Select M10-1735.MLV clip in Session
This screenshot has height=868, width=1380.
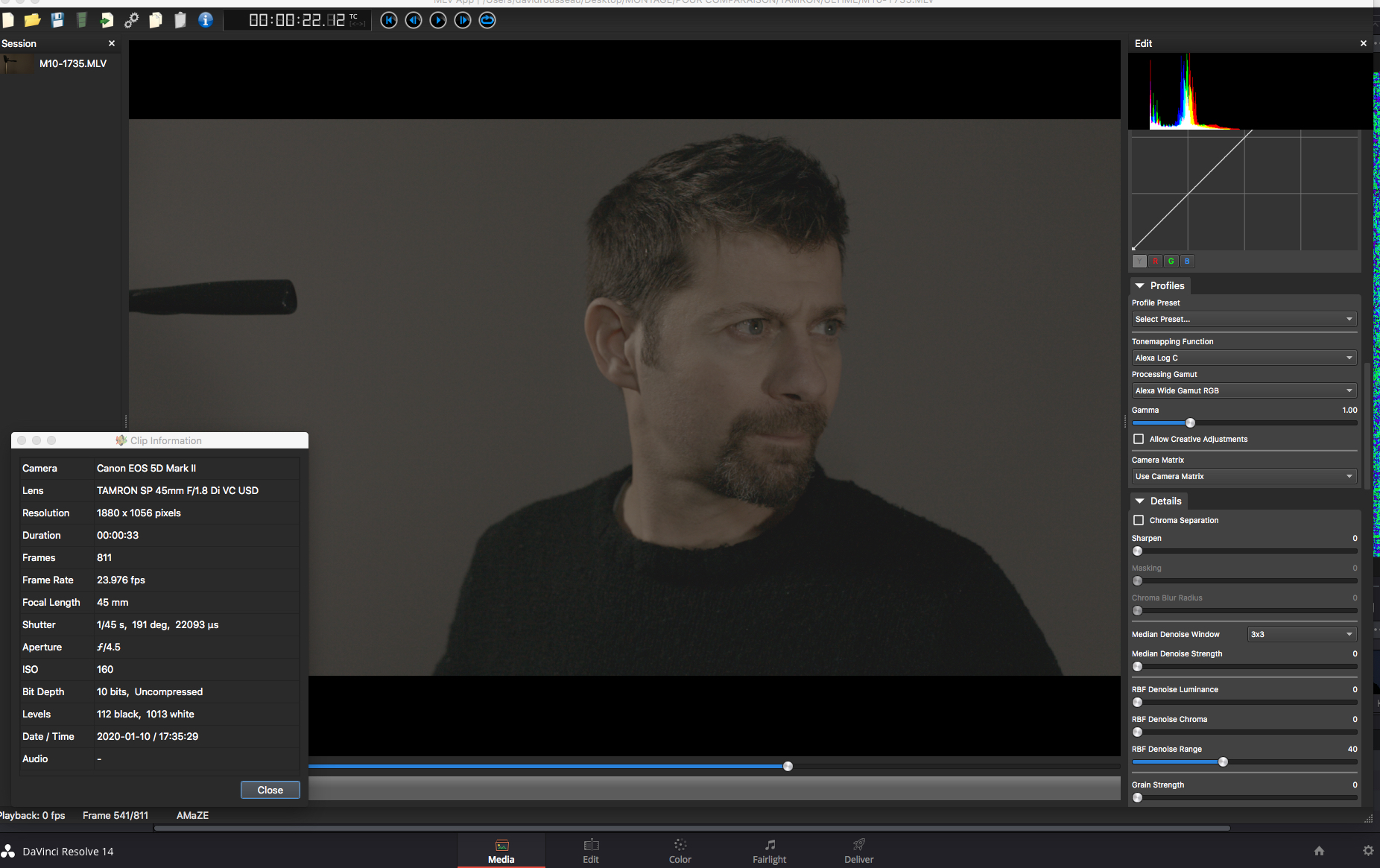click(x=72, y=63)
